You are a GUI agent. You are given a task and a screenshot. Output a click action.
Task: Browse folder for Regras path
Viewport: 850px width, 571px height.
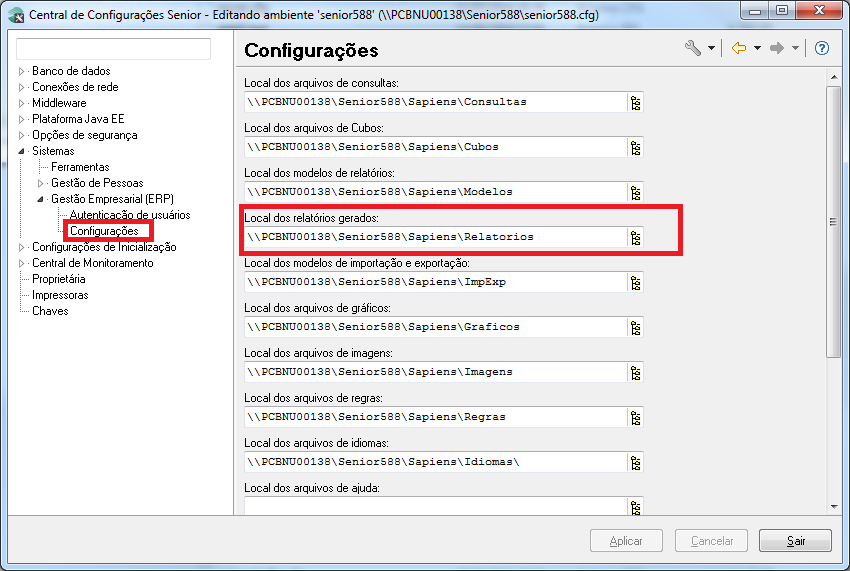point(635,418)
